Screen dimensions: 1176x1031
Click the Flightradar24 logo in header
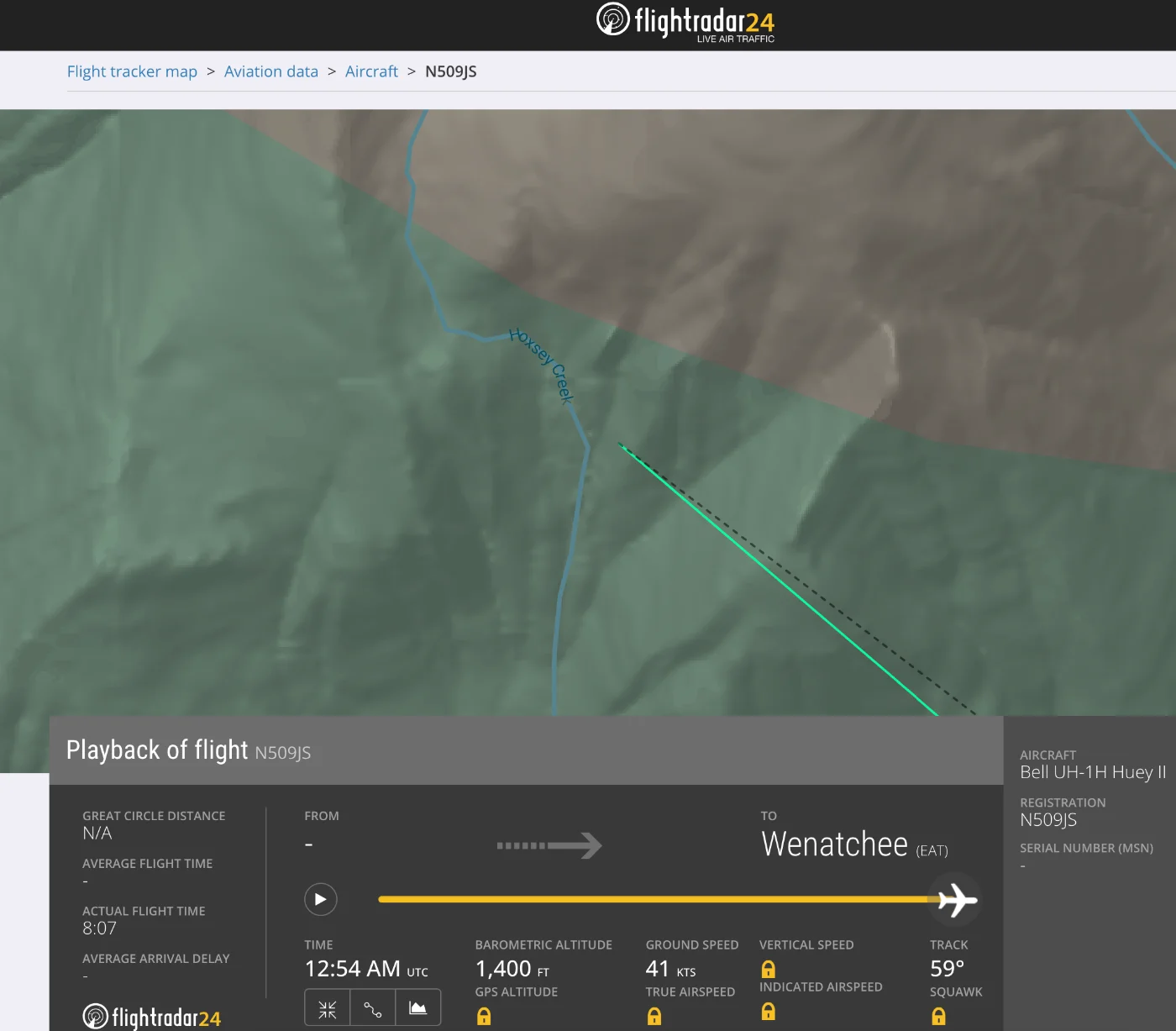click(685, 22)
